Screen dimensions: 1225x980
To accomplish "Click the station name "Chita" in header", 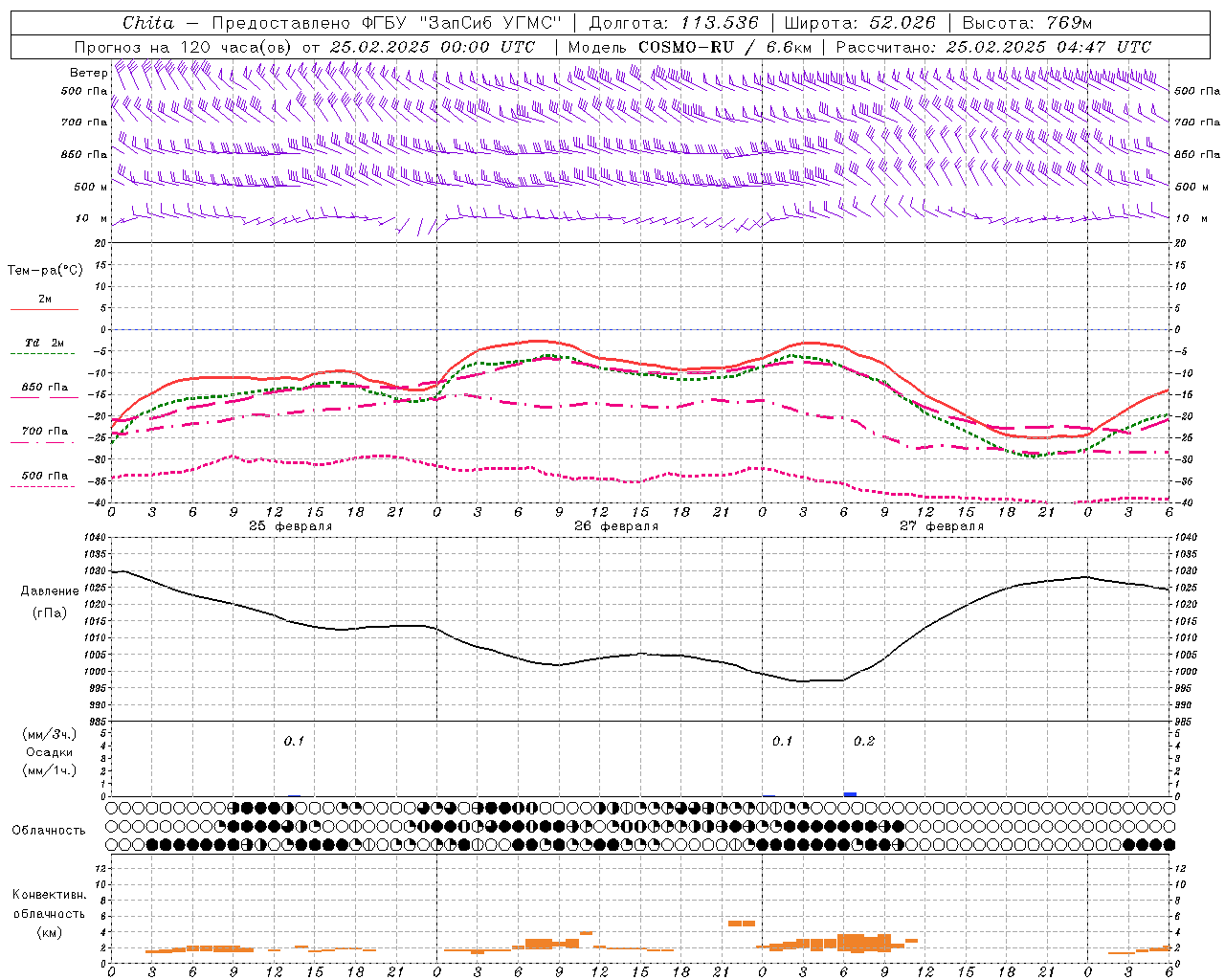I will (148, 23).
